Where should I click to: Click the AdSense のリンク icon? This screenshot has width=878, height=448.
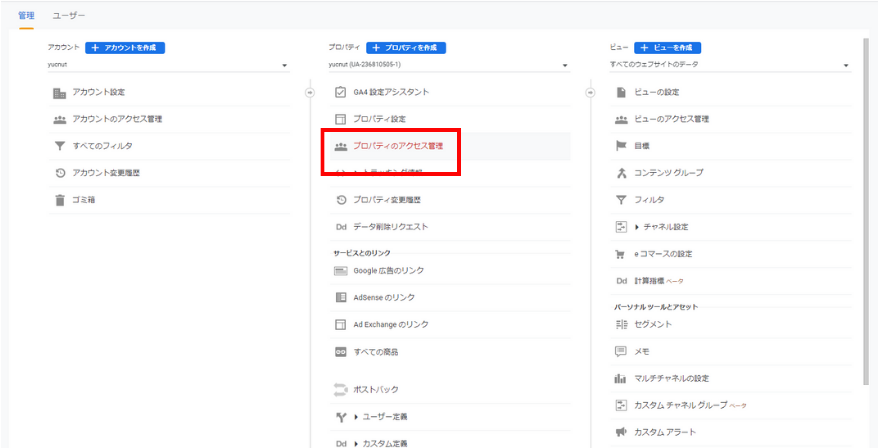pos(340,297)
